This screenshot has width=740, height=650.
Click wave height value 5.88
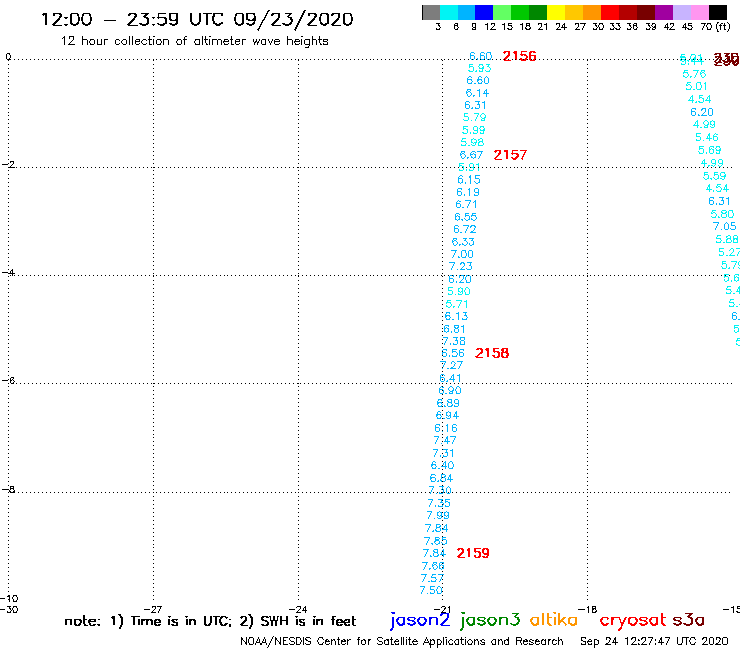pyautogui.click(x=727, y=239)
